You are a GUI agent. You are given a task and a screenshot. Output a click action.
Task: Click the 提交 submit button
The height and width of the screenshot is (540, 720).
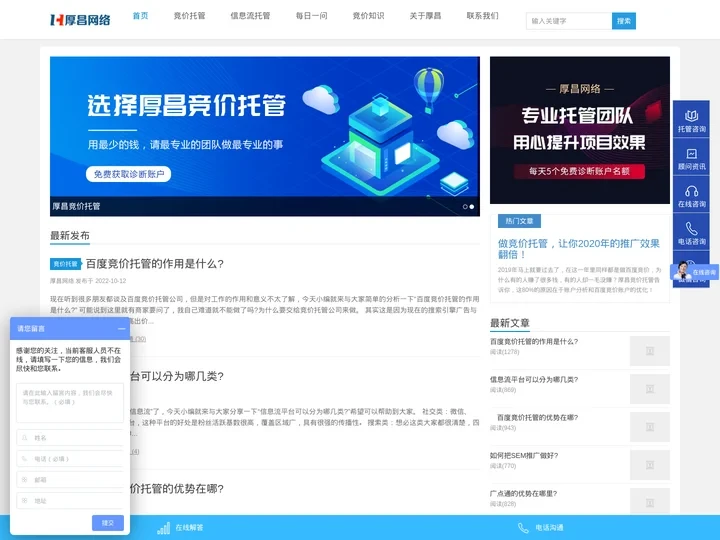point(107,523)
